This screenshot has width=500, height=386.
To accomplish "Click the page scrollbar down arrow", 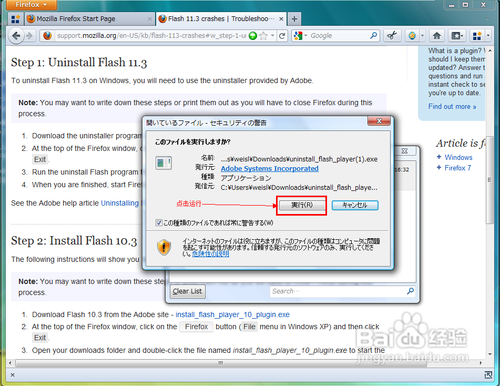I will tap(490, 354).
